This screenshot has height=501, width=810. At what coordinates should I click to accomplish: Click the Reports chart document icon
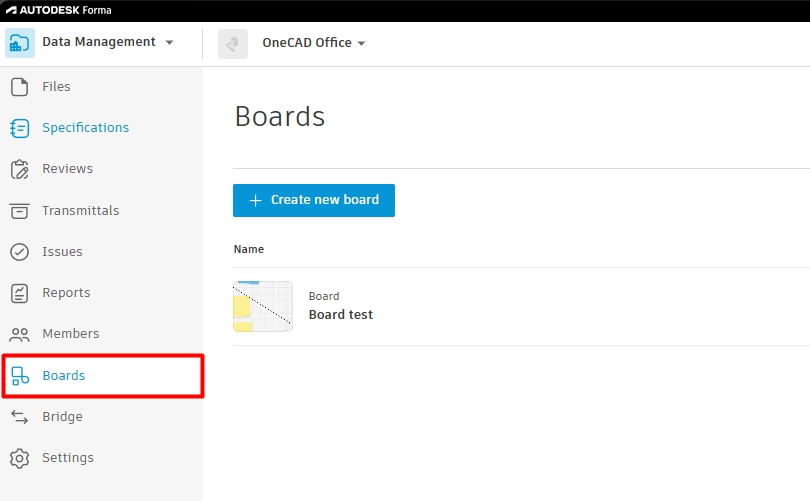(x=20, y=293)
